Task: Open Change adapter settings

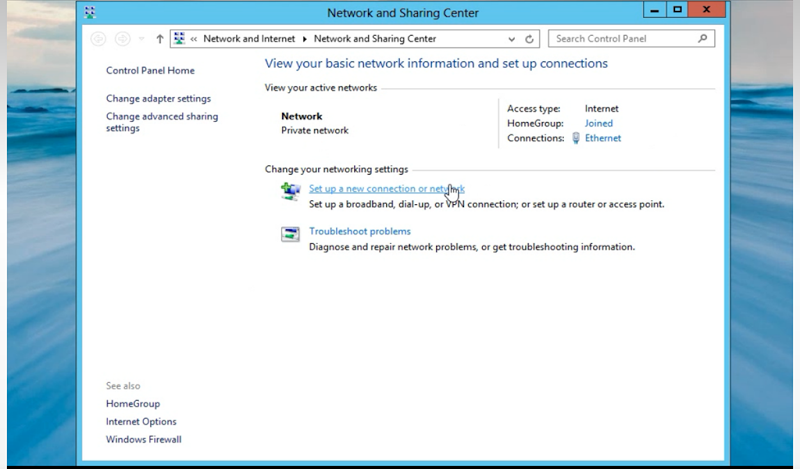Action: [158, 99]
